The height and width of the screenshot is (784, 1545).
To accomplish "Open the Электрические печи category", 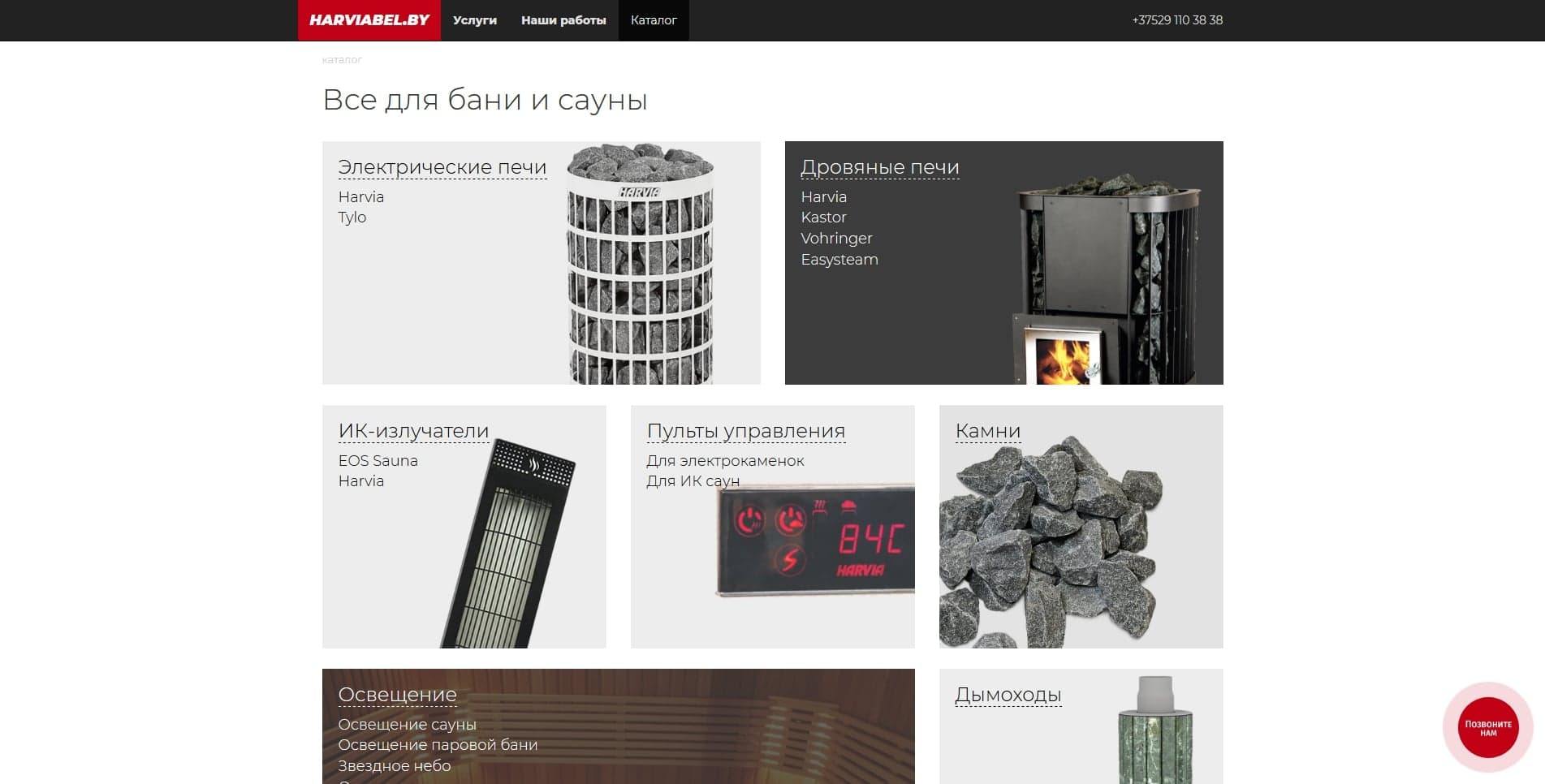I will click(x=442, y=167).
